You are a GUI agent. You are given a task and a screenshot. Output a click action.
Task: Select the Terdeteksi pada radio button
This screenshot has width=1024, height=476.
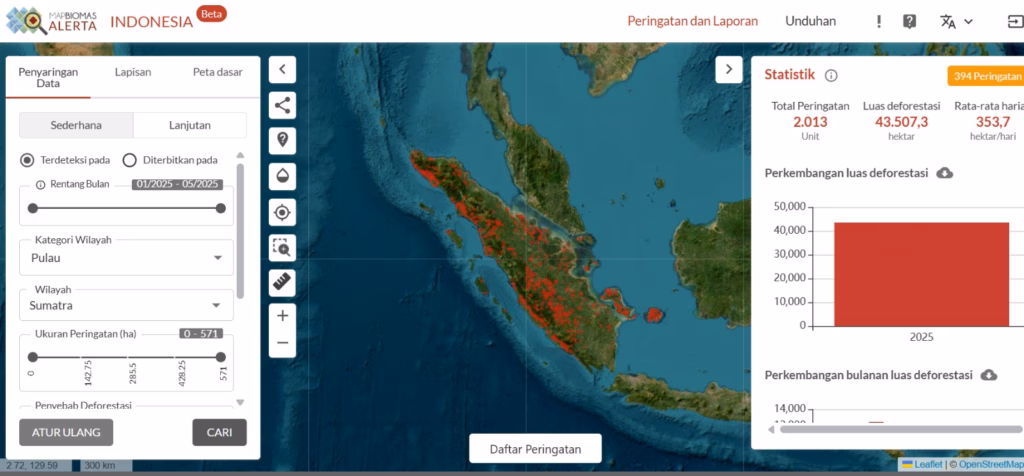(27, 160)
